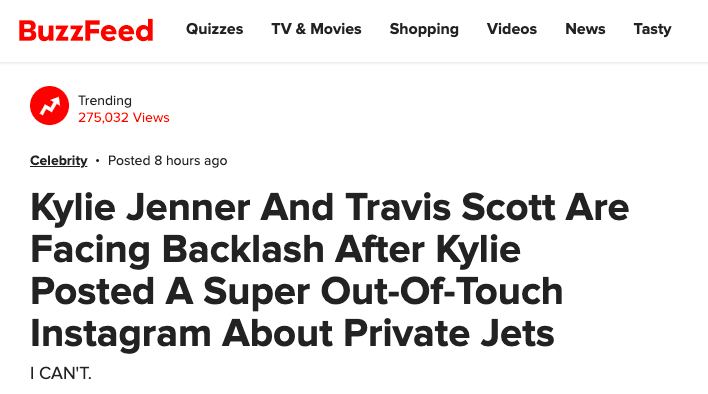708x394 pixels.
Task: Click the BuzzFeed logo
Action: coord(86,31)
